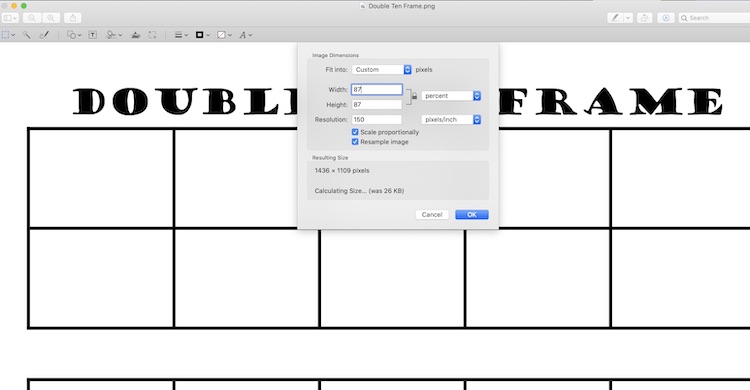Open the Shapes tool menu
750x390 pixels.
coord(74,35)
